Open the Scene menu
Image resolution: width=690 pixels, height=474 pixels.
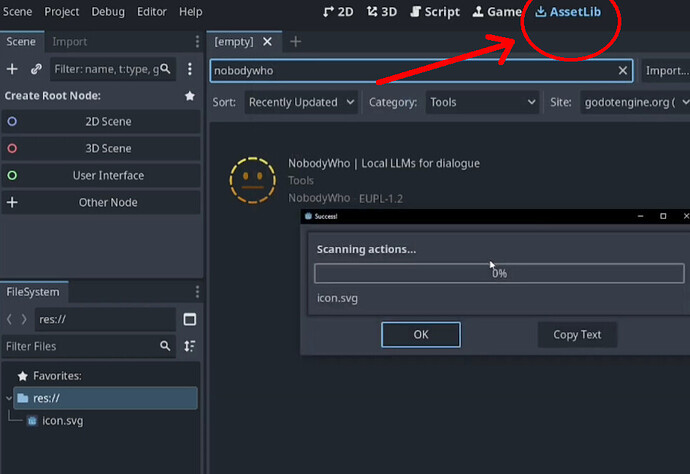[17, 11]
